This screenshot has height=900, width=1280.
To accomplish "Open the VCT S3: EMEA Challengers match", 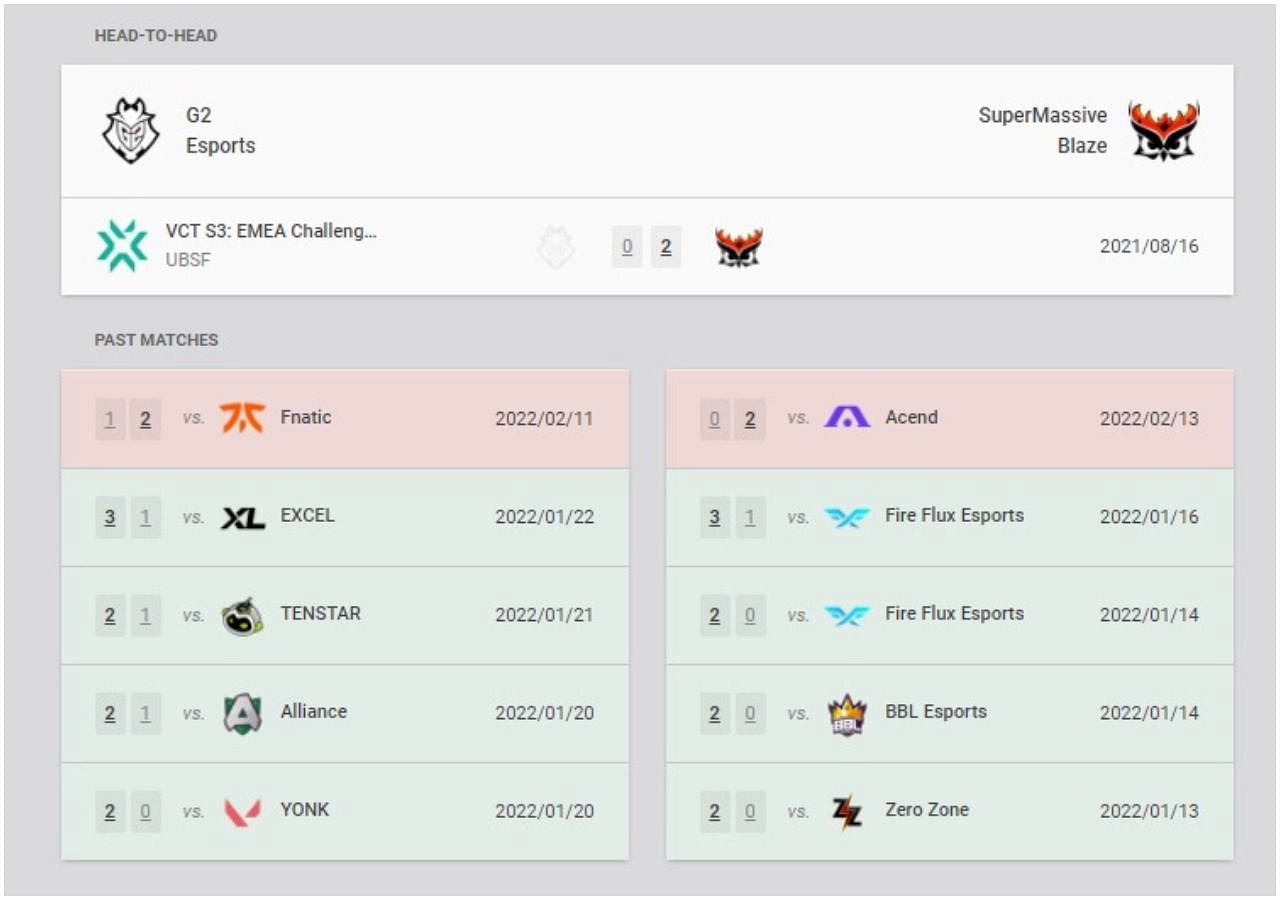I will (x=647, y=246).
